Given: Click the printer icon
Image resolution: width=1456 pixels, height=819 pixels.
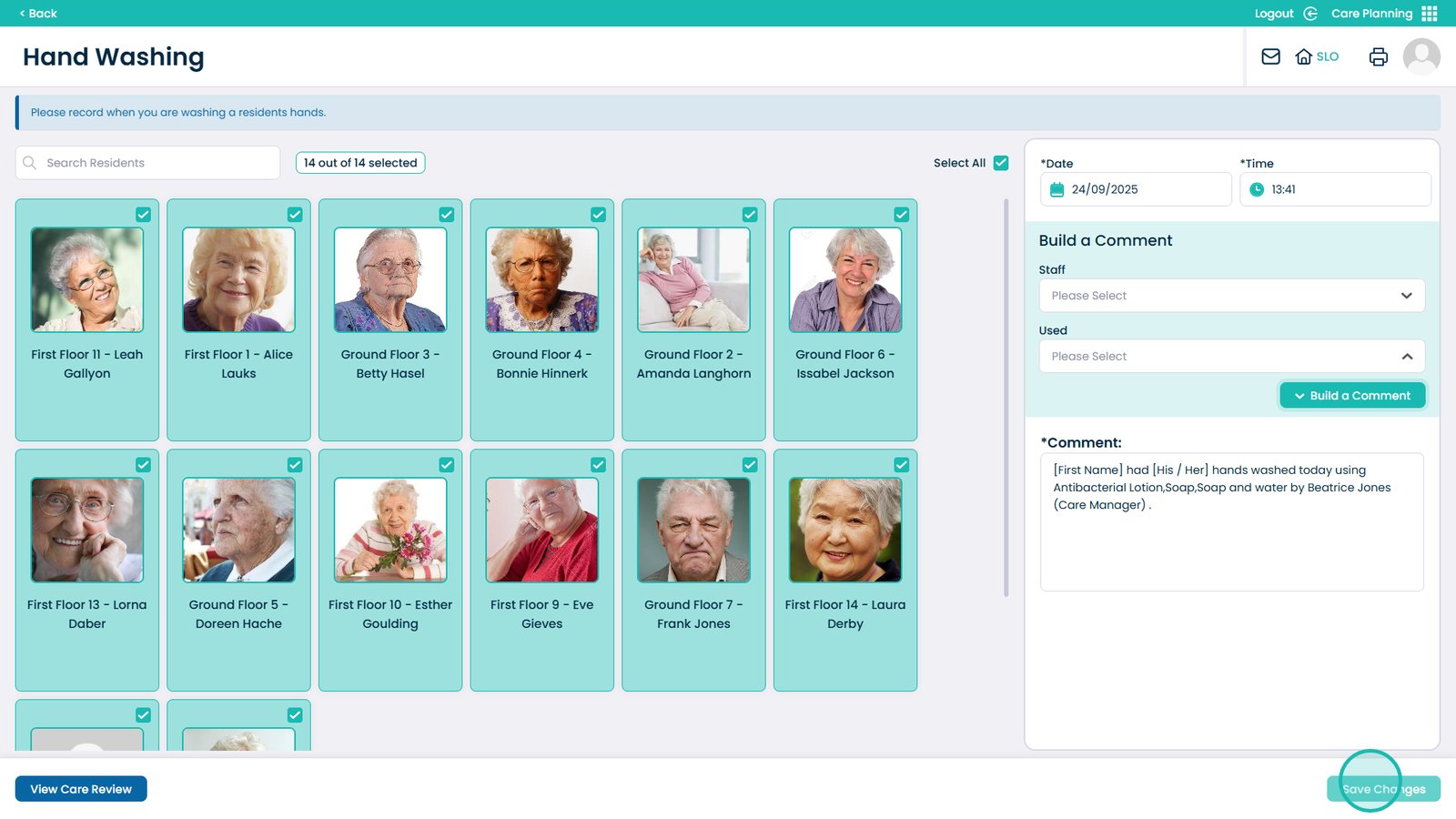Looking at the screenshot, I should click(1378, 56).
